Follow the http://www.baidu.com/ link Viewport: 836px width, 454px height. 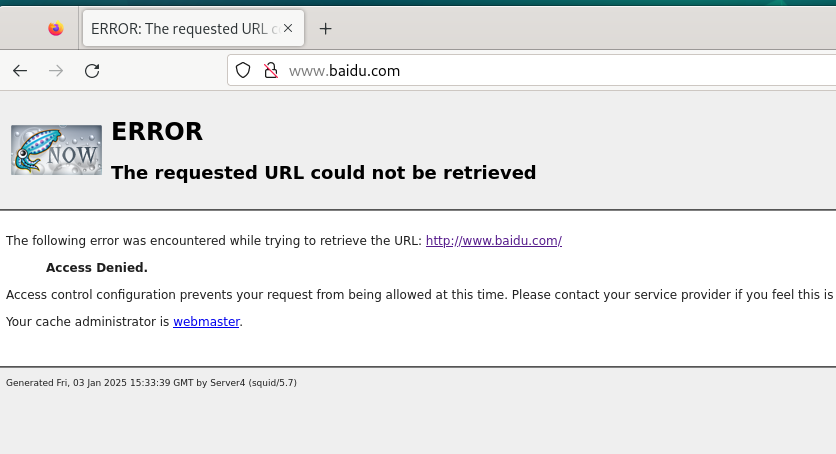tap(494, 240)
